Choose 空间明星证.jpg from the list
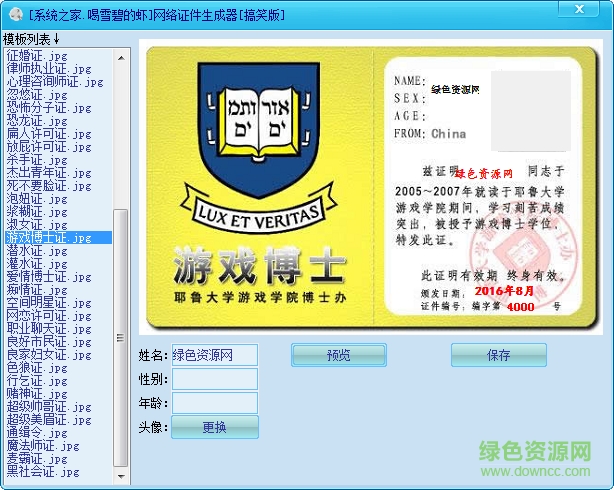 [x=49, y=303]
